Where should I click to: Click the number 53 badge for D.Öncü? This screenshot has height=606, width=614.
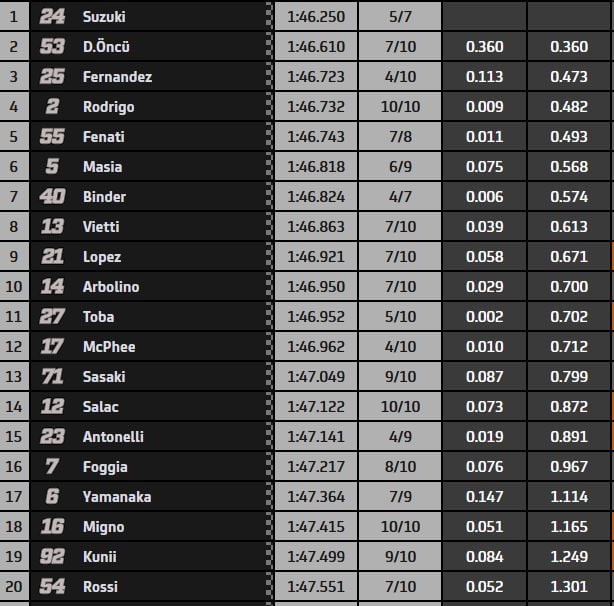tap(52, 47)
